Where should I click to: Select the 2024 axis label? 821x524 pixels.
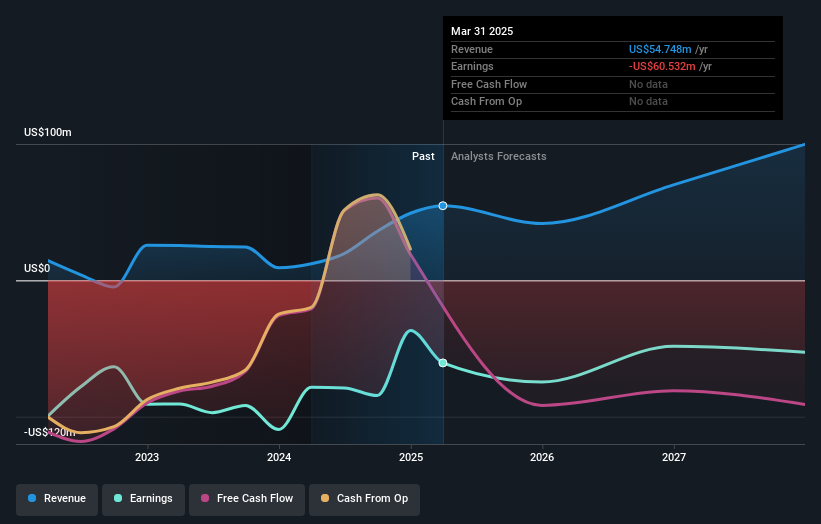[x=279, y=458]
